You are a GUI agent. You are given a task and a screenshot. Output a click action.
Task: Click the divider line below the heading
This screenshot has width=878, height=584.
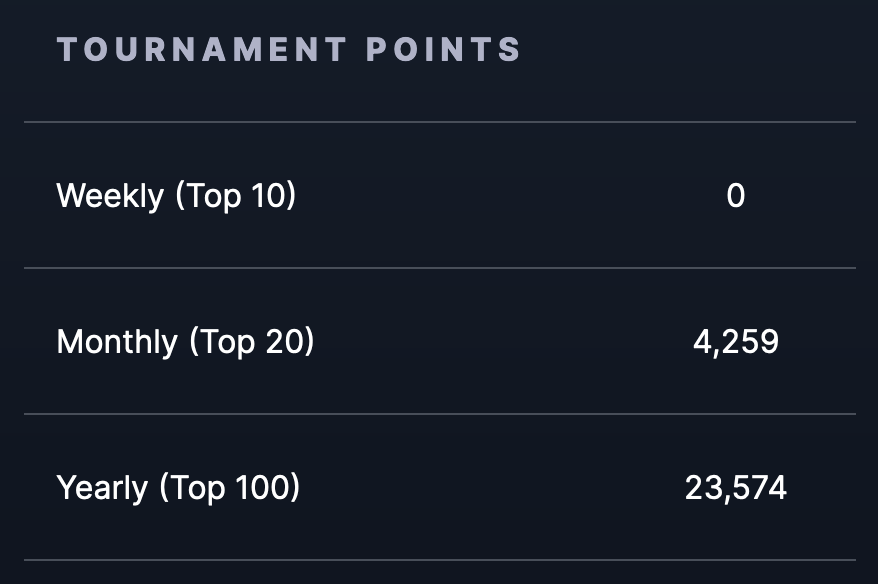point(440,122)
